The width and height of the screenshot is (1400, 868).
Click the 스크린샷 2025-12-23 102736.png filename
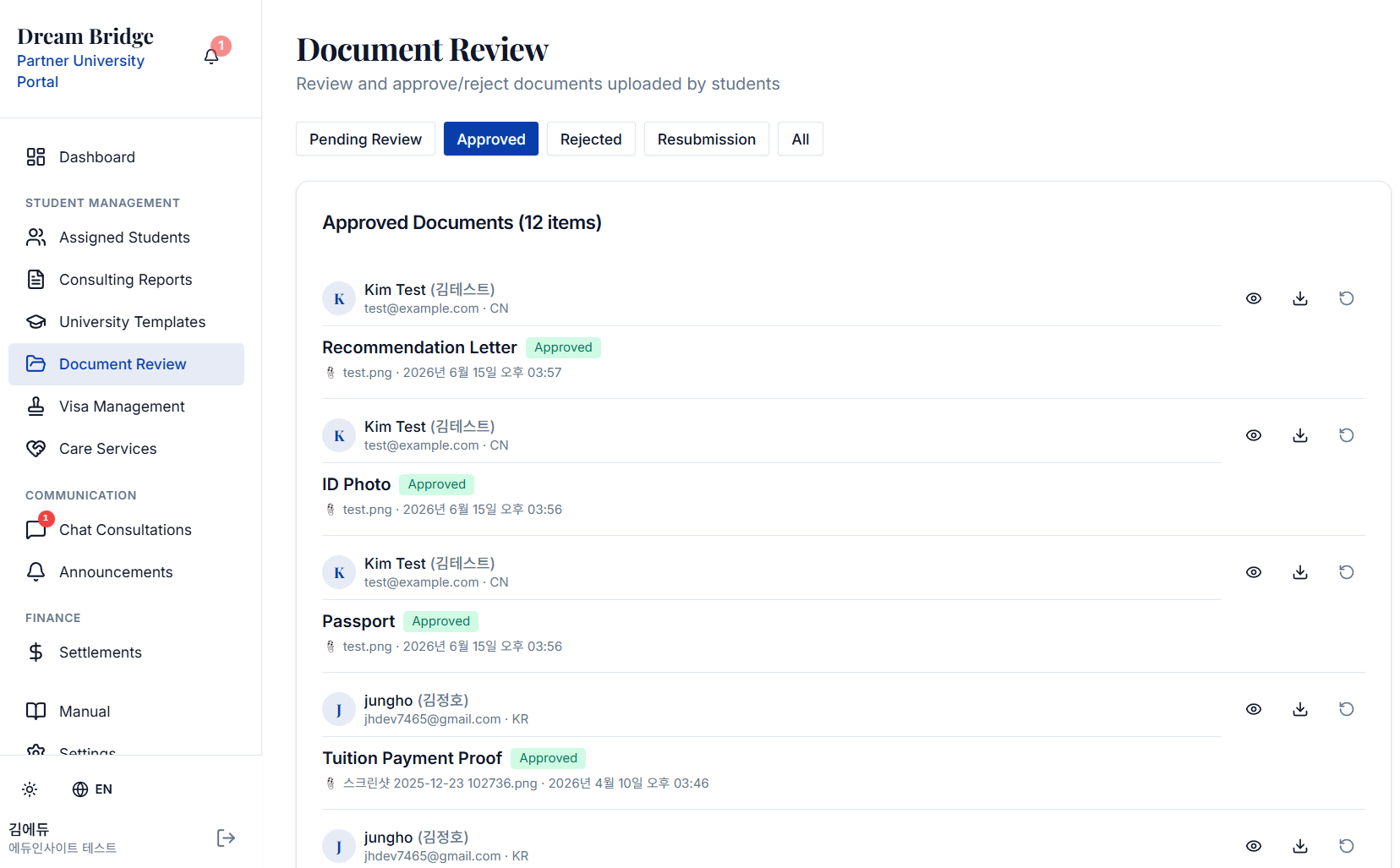(x=440, y=783)
